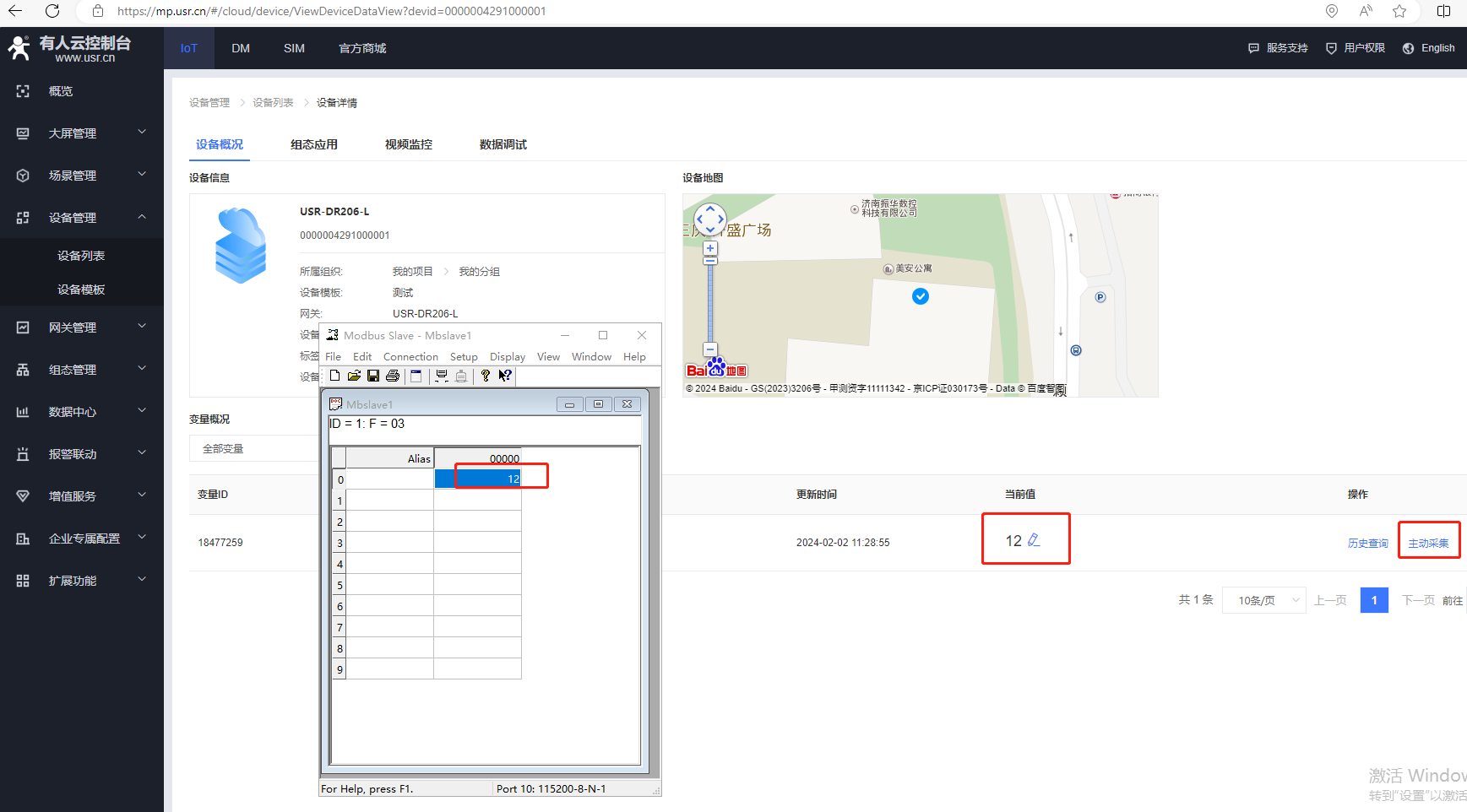Expand 组态管理 sidebar section
This screenshot has height=812, width=1467.
(82, 369)
